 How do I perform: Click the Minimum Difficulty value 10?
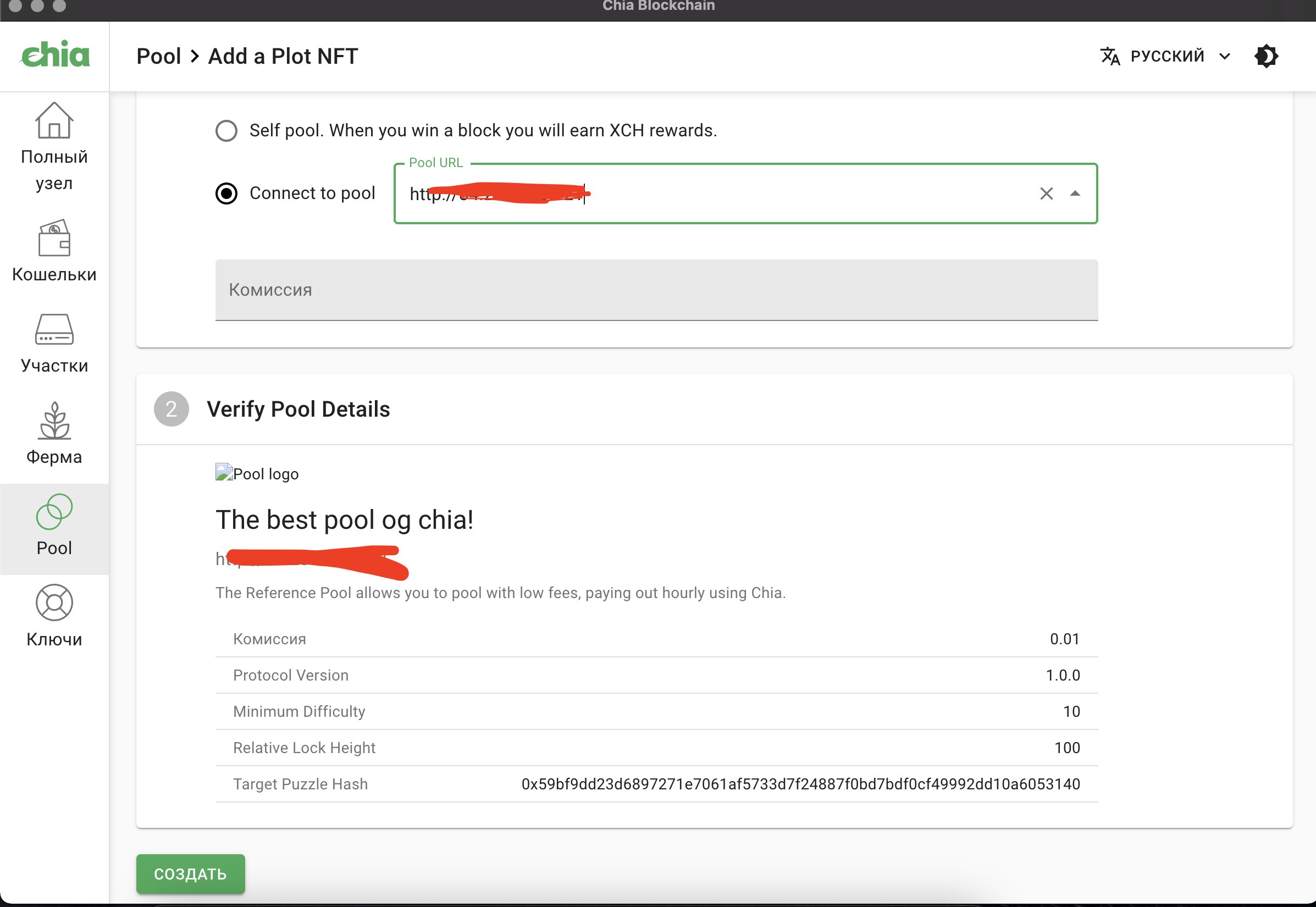1071,711
